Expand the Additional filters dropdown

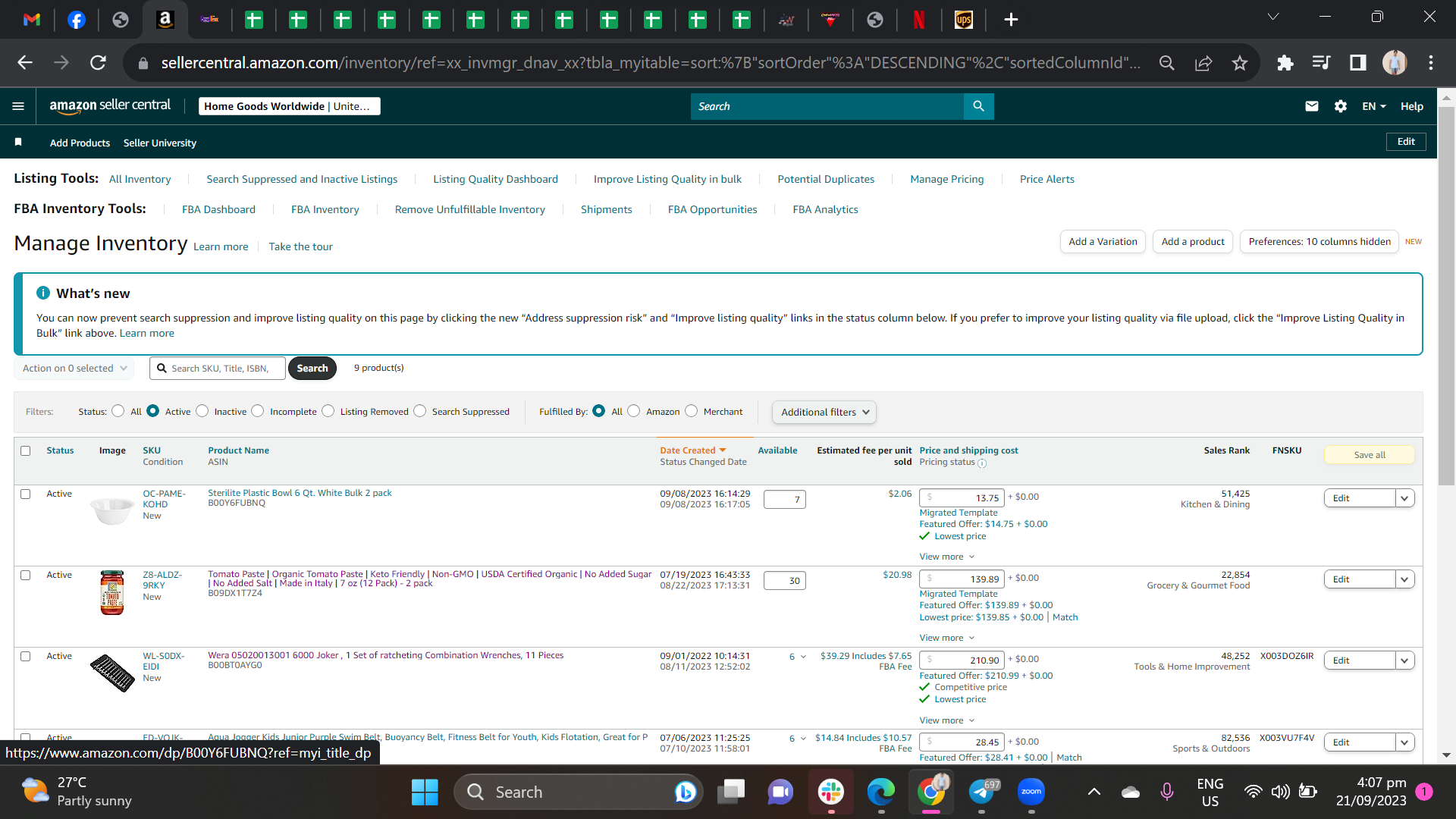pos(824,412)
